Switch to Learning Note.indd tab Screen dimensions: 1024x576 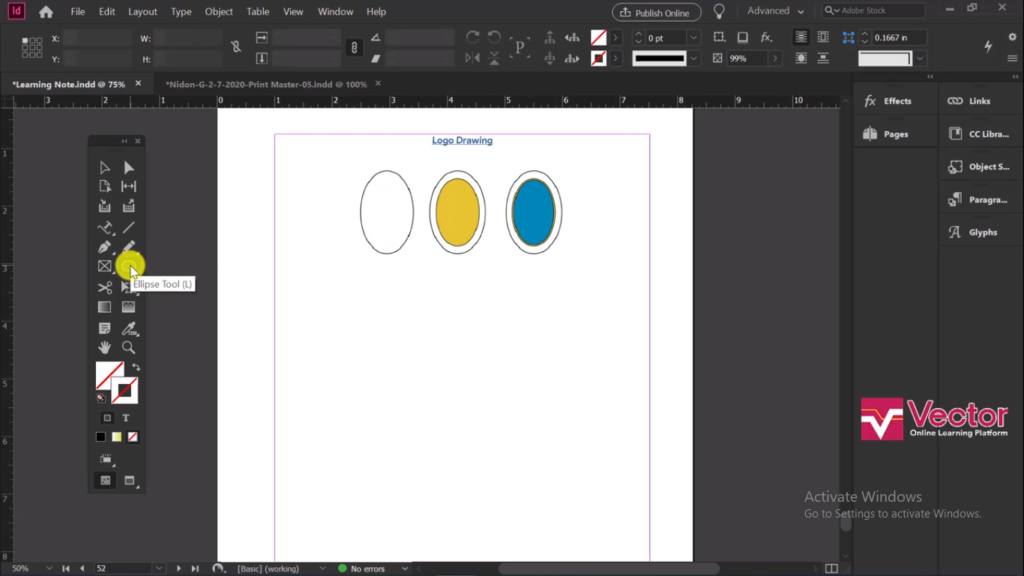click(x=69, y=84)
